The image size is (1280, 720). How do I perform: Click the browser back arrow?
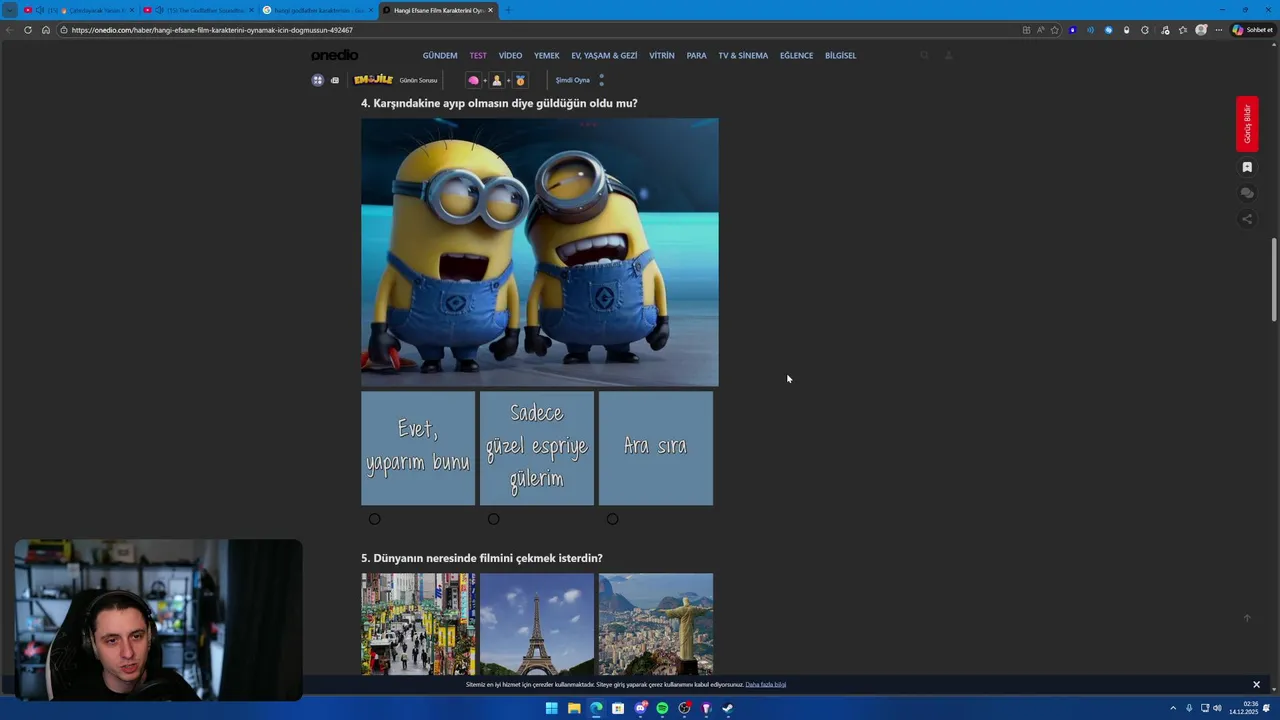10,30
